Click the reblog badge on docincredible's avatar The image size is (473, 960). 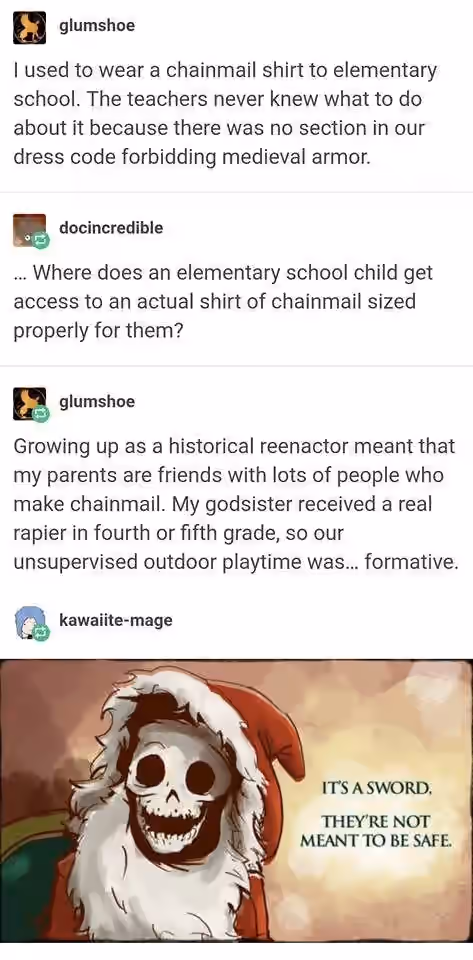coord(40,241)
